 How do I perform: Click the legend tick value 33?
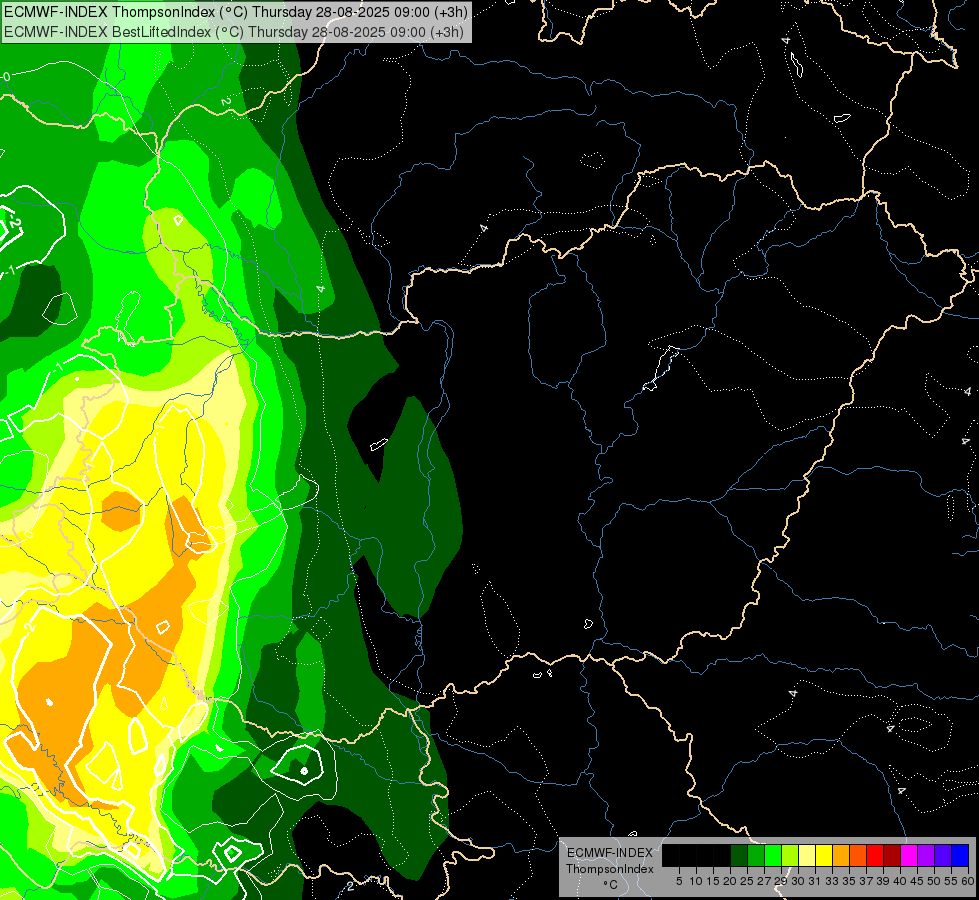(x=832, y=881)
